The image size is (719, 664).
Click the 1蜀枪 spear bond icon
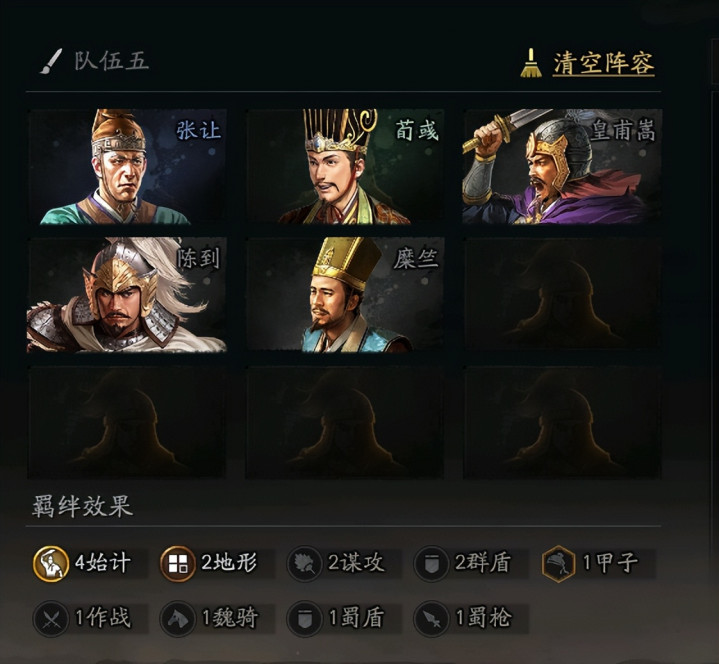431,619
